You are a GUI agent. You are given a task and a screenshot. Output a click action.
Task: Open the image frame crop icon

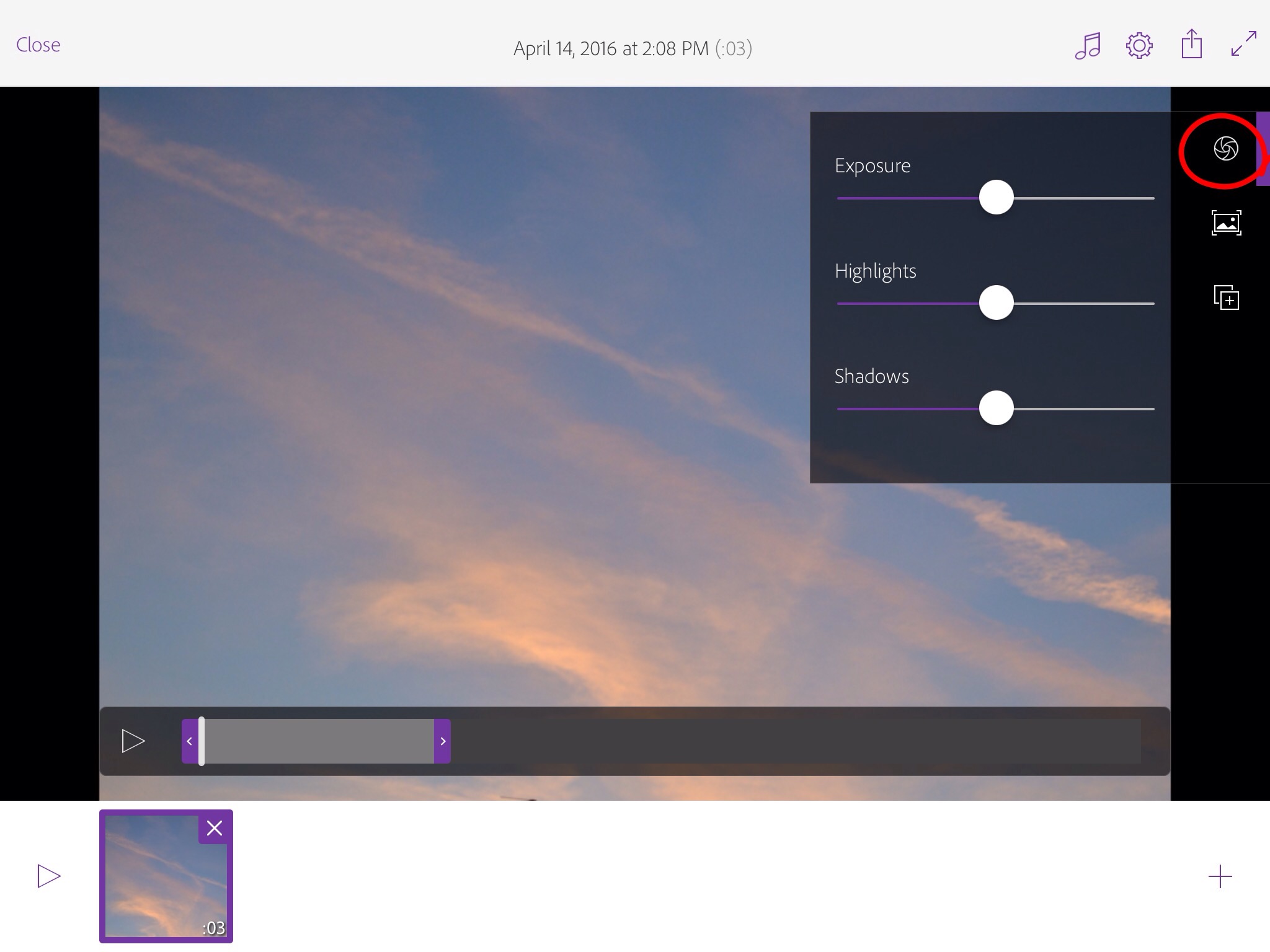[1226, 223]
